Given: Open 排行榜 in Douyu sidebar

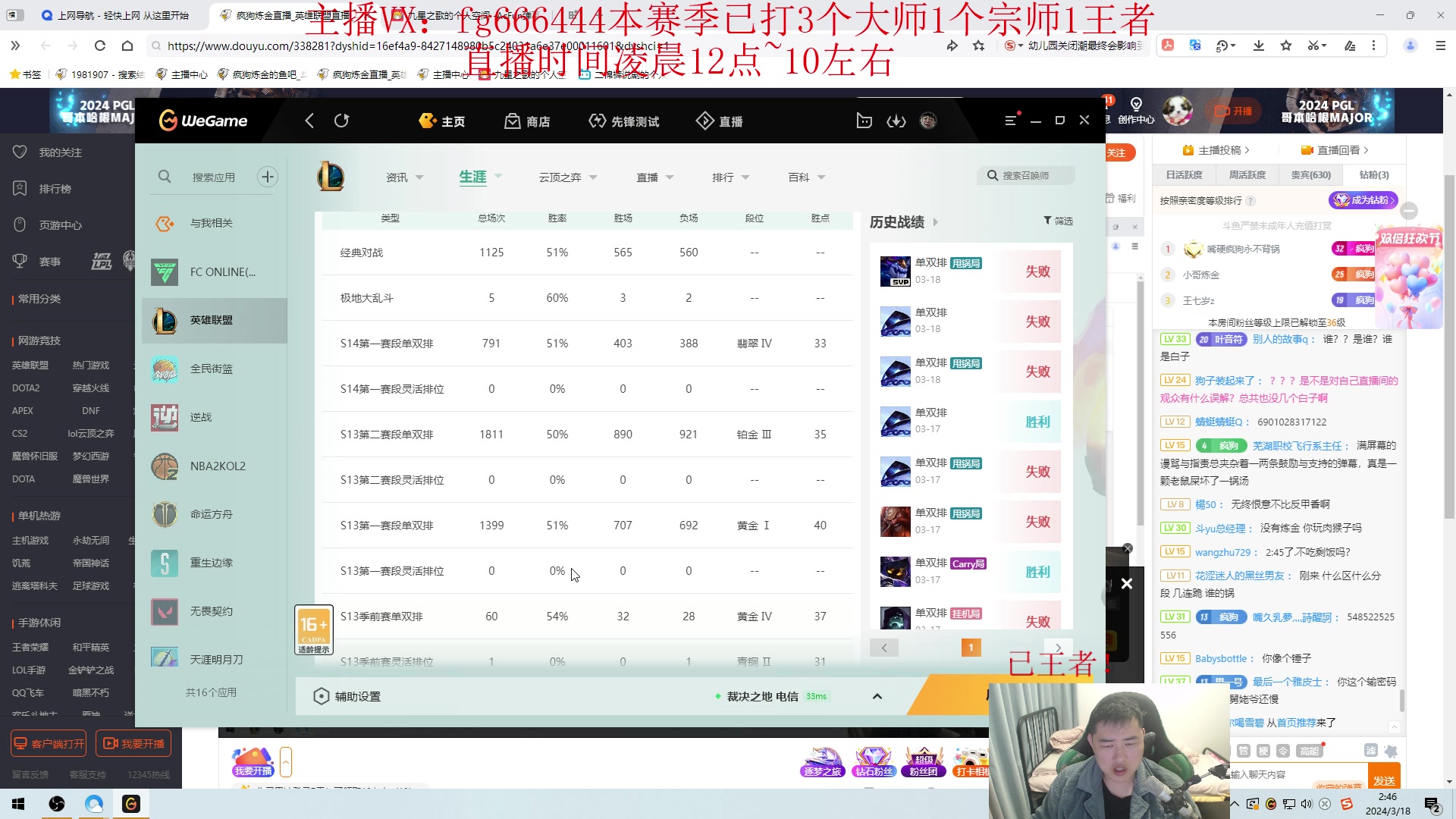Looking at the screenshot, I should [x=42, y=189].
